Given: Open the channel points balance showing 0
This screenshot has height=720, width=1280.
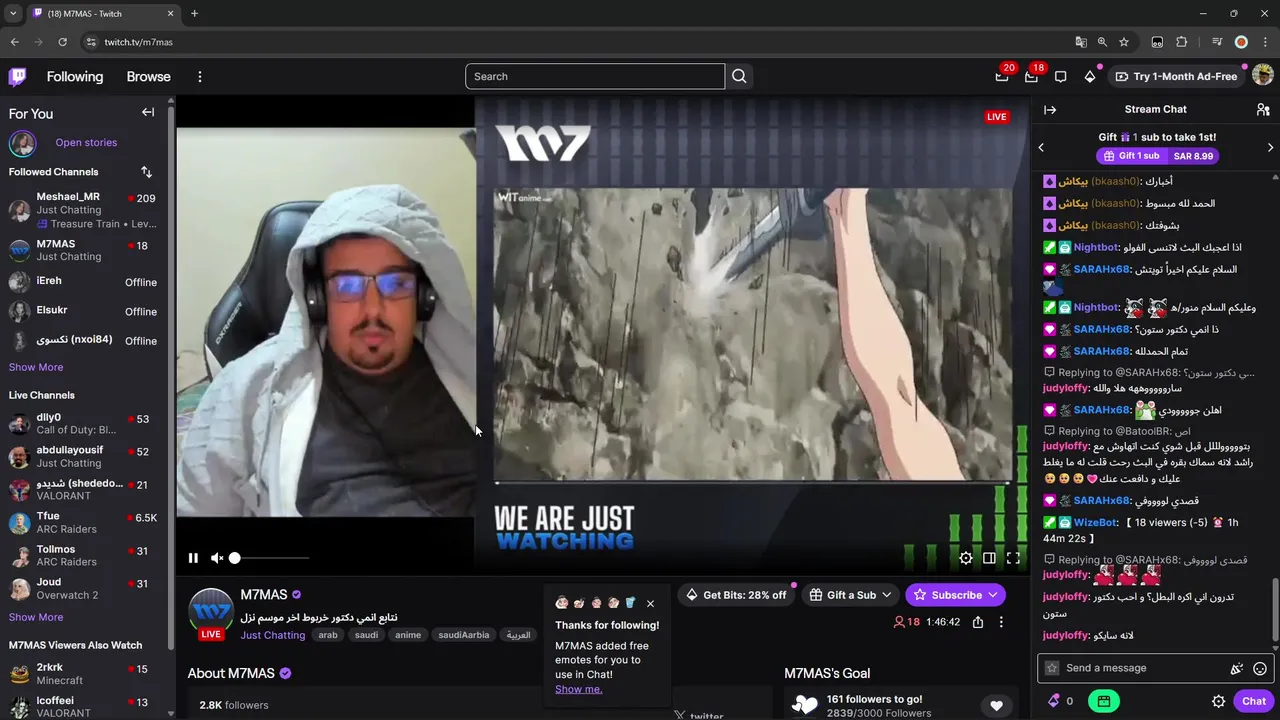Looking at the screenshot, I should pyautogui.click(x=1061, y=701).
